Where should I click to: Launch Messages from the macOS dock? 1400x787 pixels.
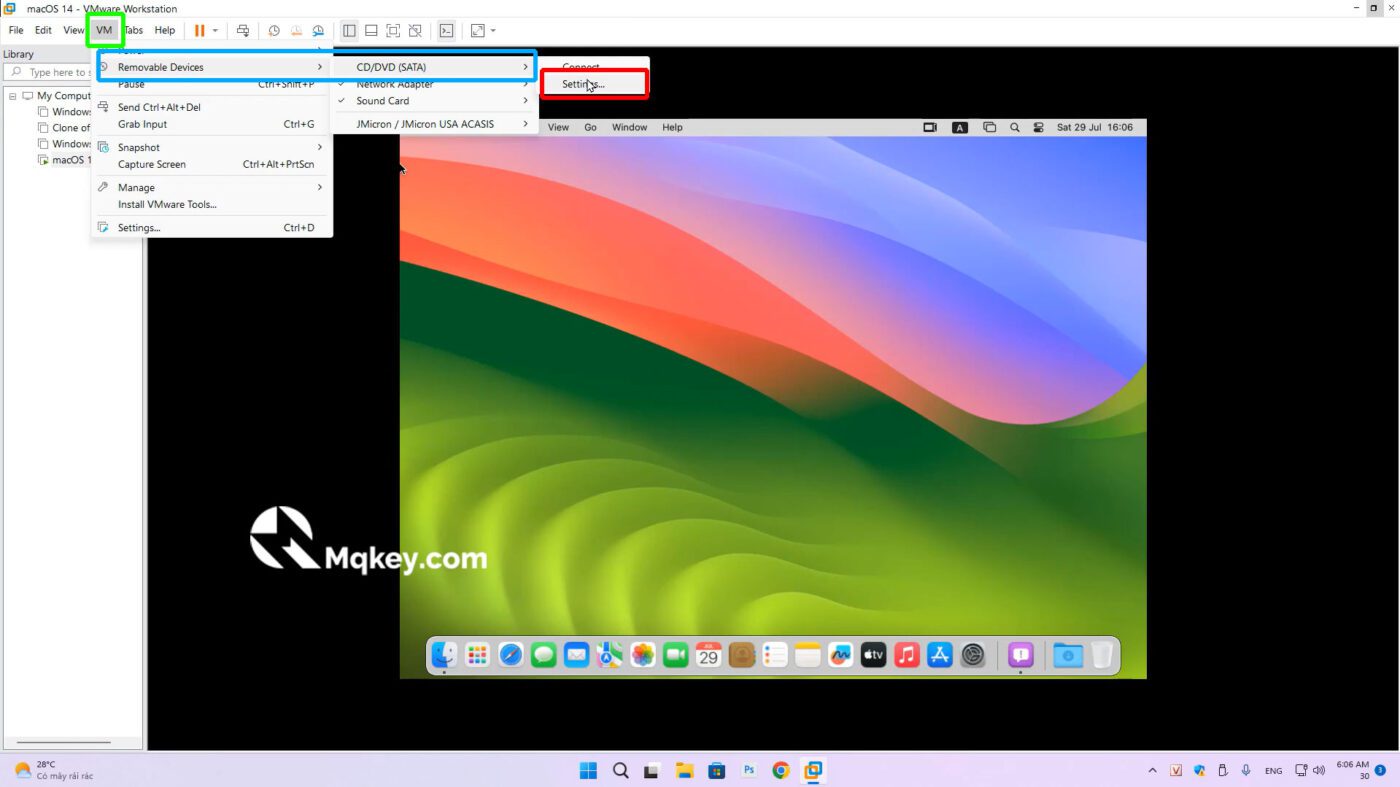click(x=544, y=655)
